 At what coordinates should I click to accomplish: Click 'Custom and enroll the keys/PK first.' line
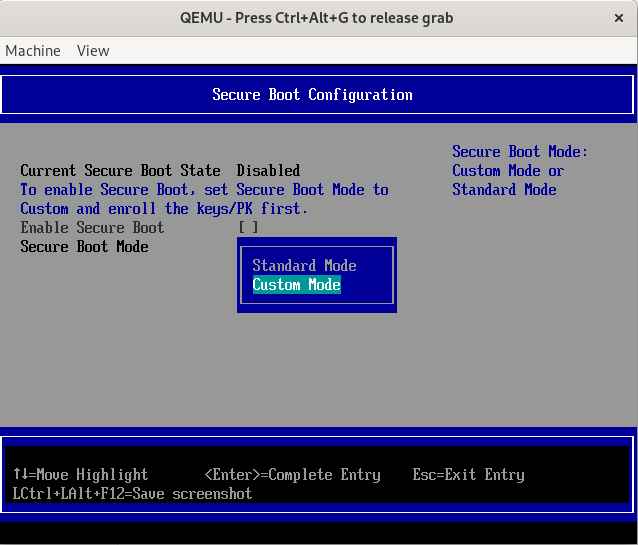point(164,209)
